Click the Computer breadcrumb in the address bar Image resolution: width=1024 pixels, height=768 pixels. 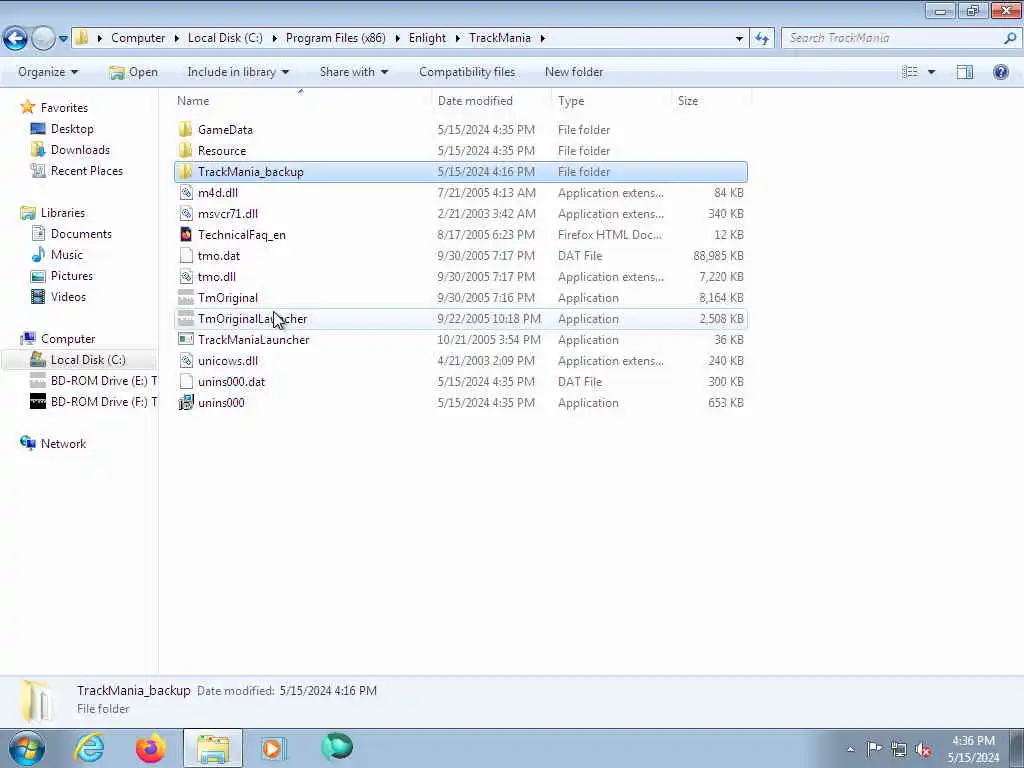138,38
